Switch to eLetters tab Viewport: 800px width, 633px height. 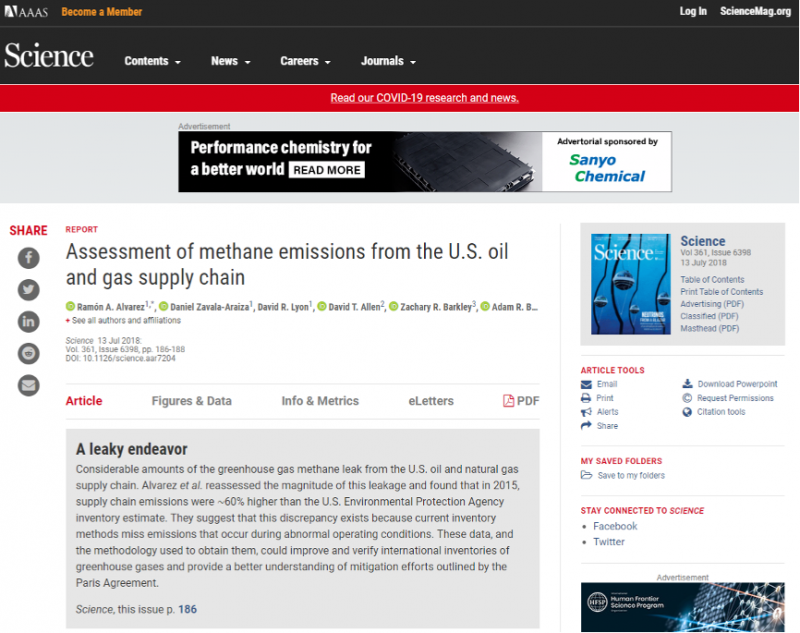pos(431,401)
